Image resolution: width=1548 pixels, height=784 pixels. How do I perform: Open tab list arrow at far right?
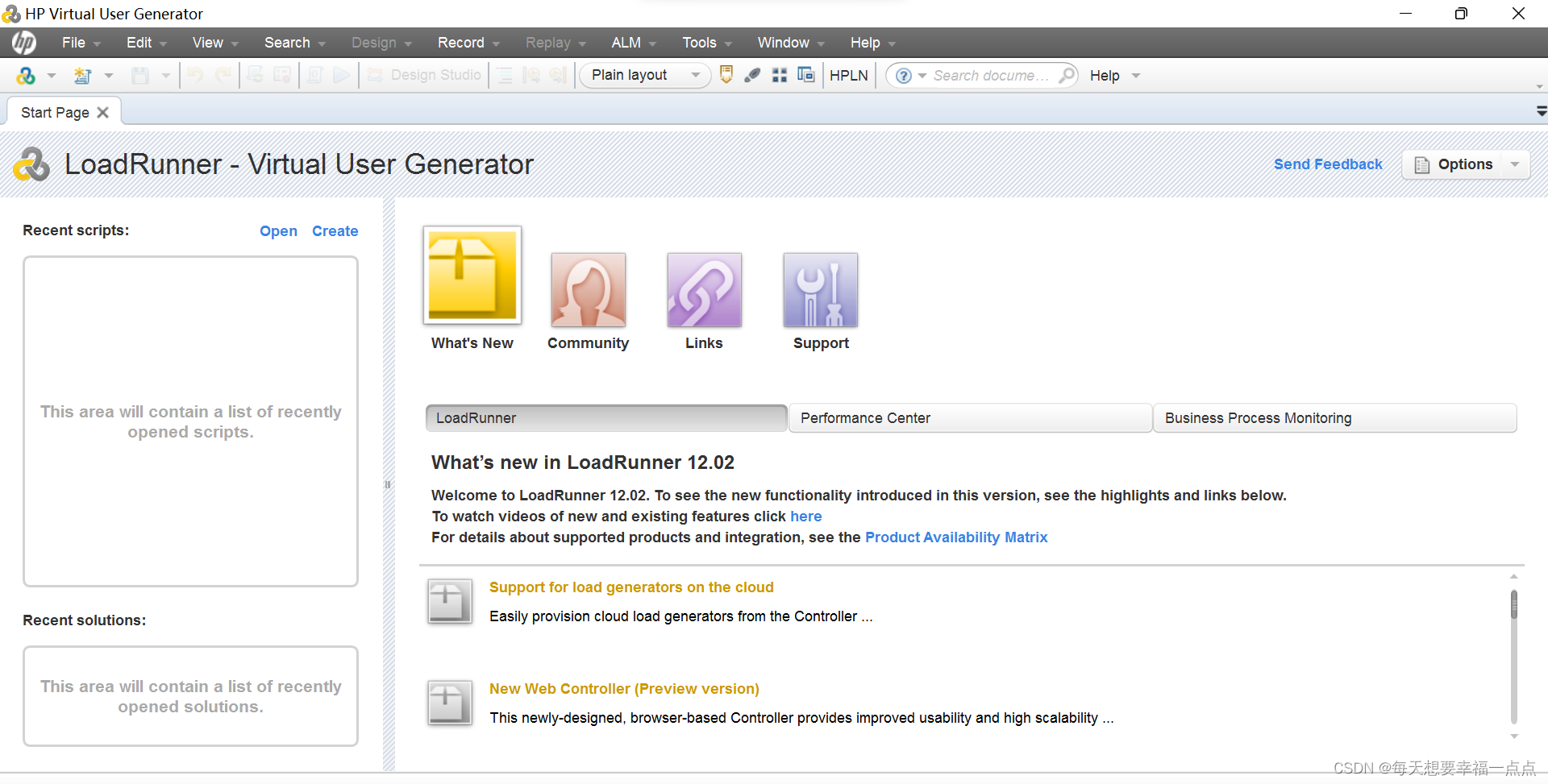tap(1541, 111)
